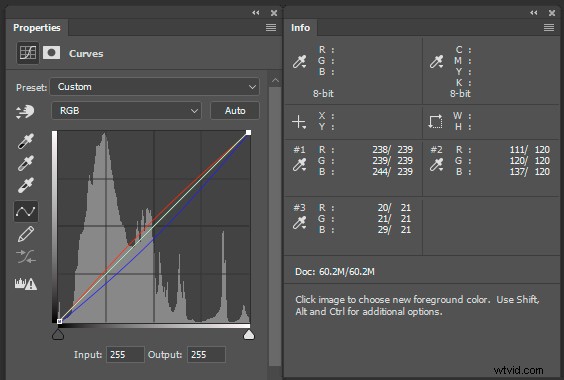Click sampler #3 B value 29/ 21
The width and height of the screenshot is (564, 380).
(x=394, y=230)
